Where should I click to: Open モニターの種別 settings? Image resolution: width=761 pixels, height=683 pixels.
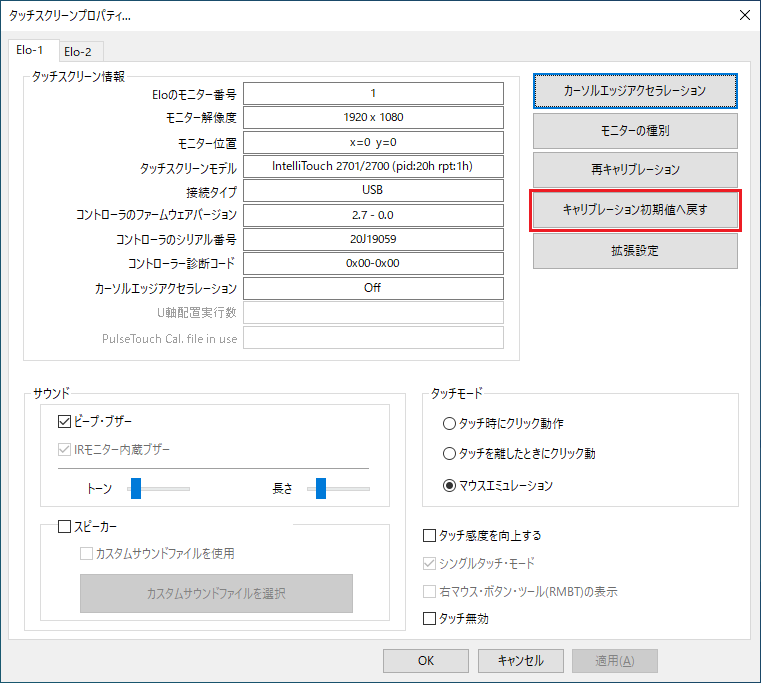pos(635,130)
